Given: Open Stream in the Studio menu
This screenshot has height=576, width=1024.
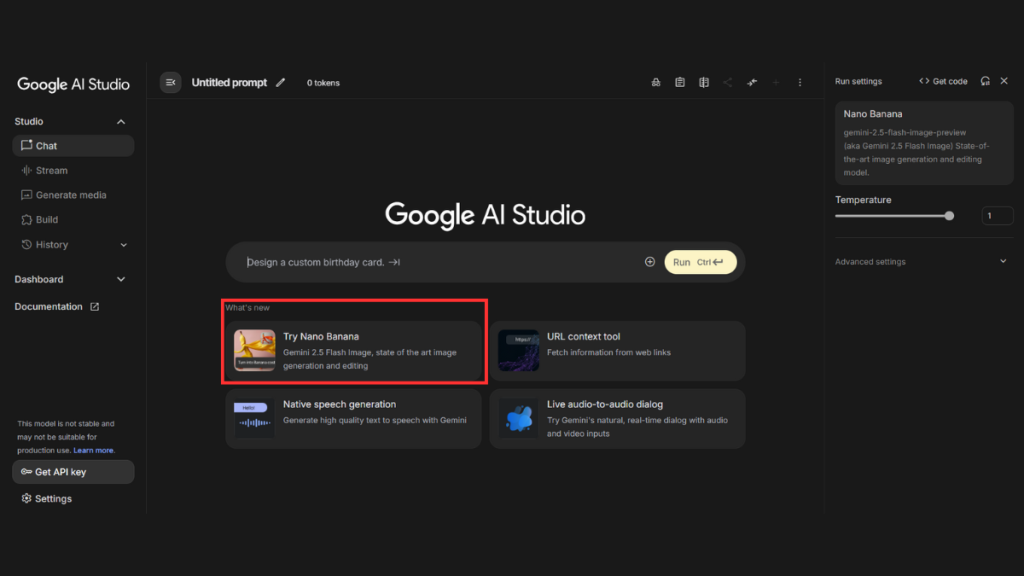Looking at the screenshot, I should [x=51, y=170].
